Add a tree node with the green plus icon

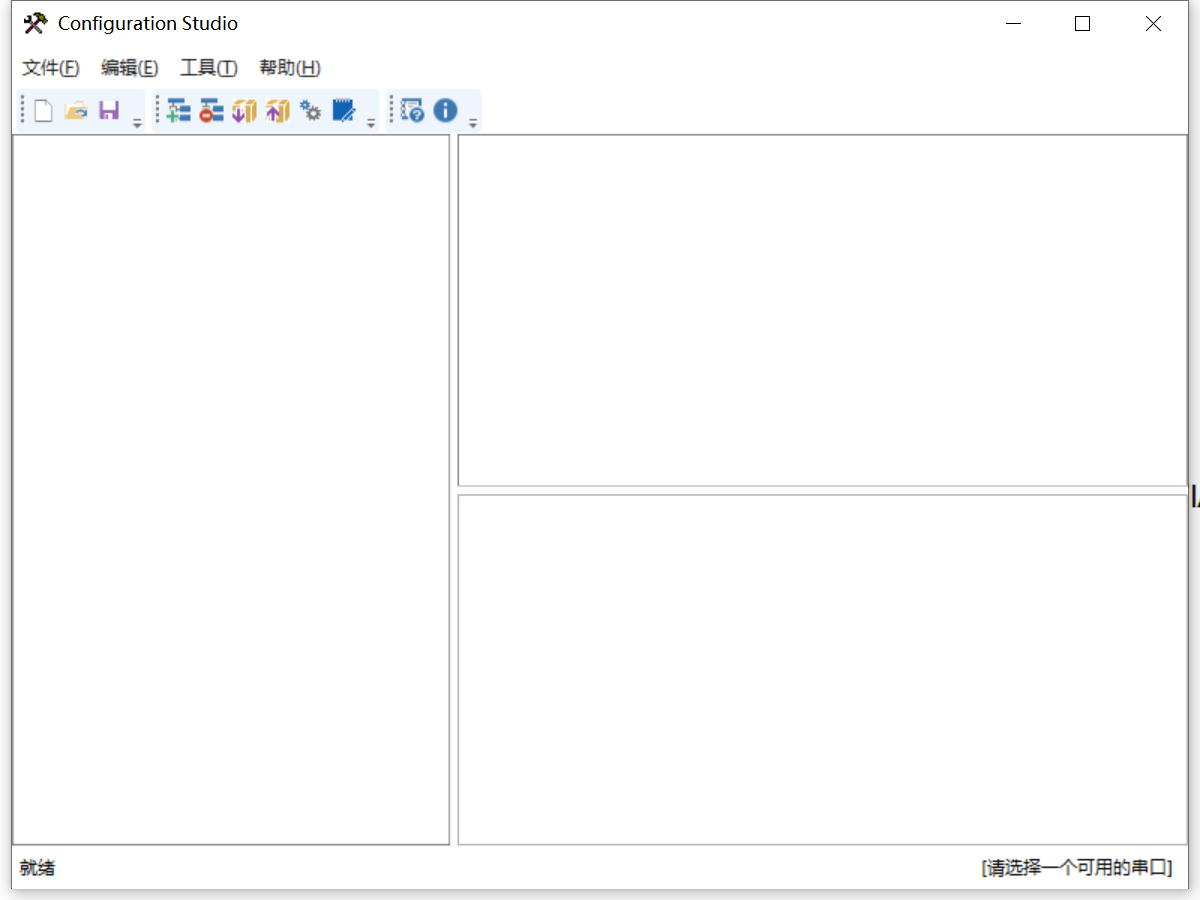pyautogui.click(x=178, y=111)
